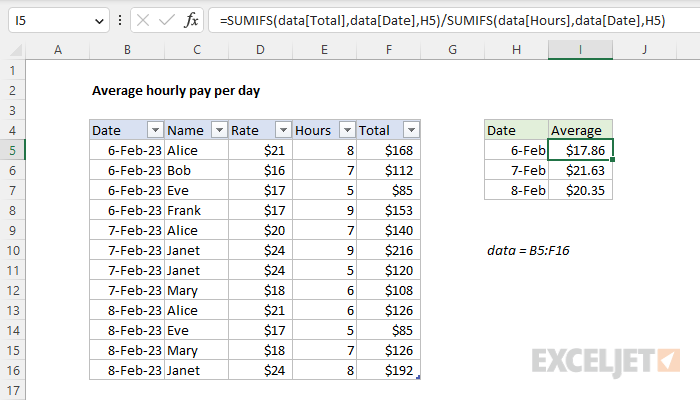Click the table resize handle at F16
Screen dimensions: 700x400
418,378
